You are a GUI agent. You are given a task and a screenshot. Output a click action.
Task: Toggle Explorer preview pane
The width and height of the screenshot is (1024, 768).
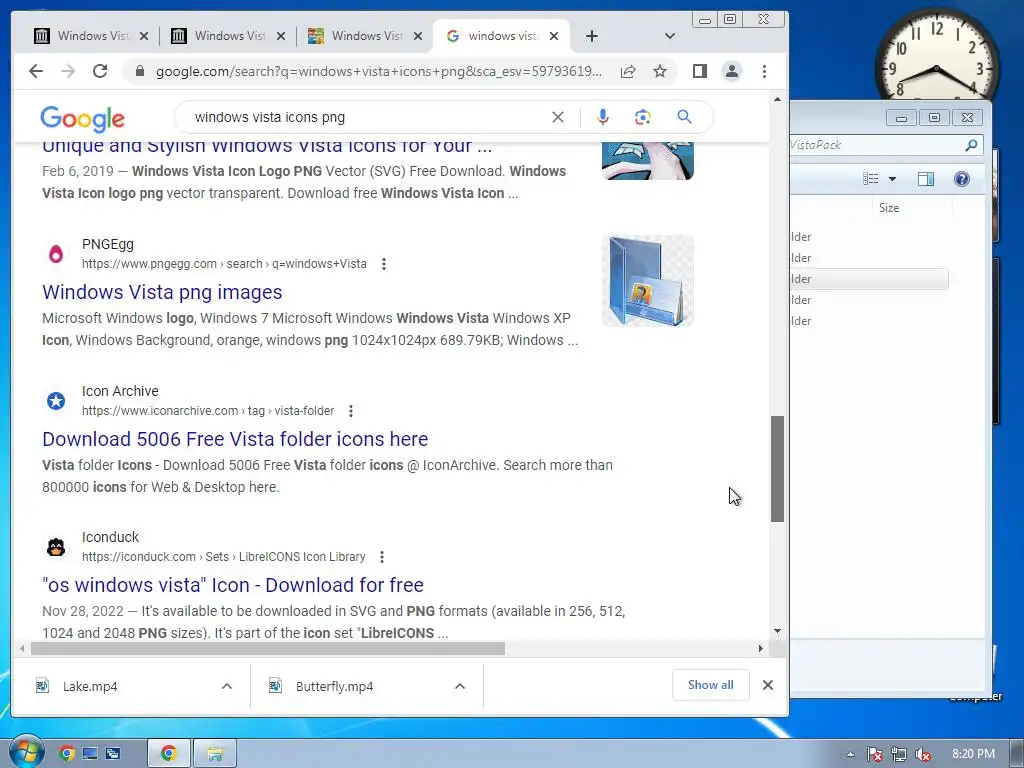pyautogui.click(x=926, y=179)
